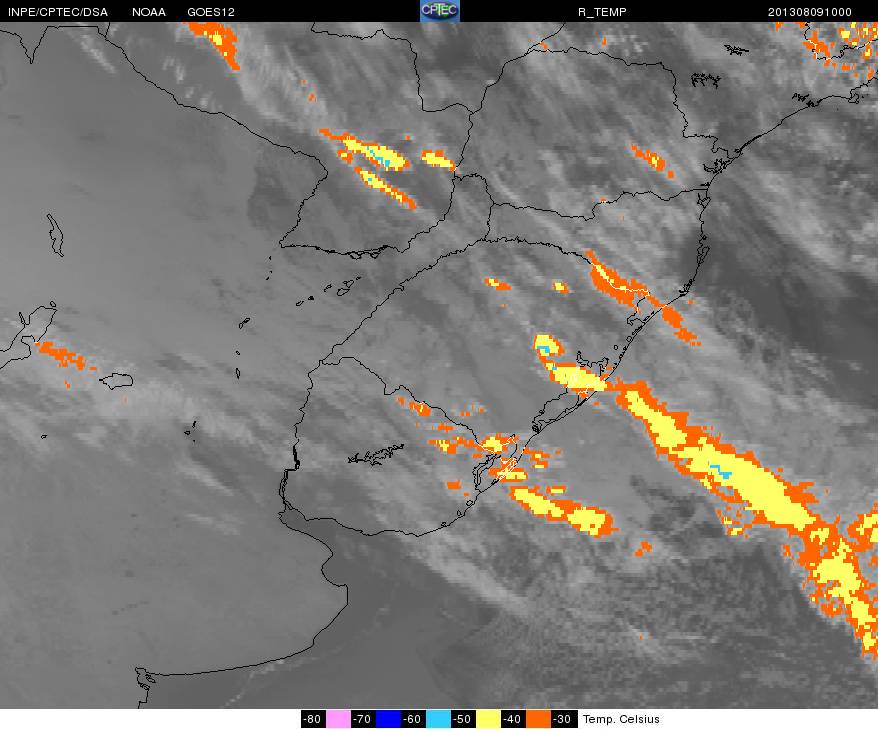Click the pink legend color swatch
Screen dimensions: 878x729
tap(338, 719)
